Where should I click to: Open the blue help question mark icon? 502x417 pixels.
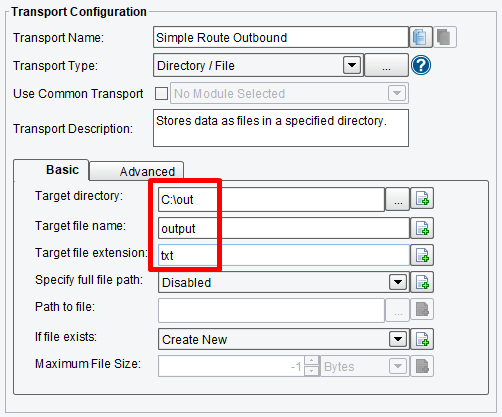click(421, 65)
